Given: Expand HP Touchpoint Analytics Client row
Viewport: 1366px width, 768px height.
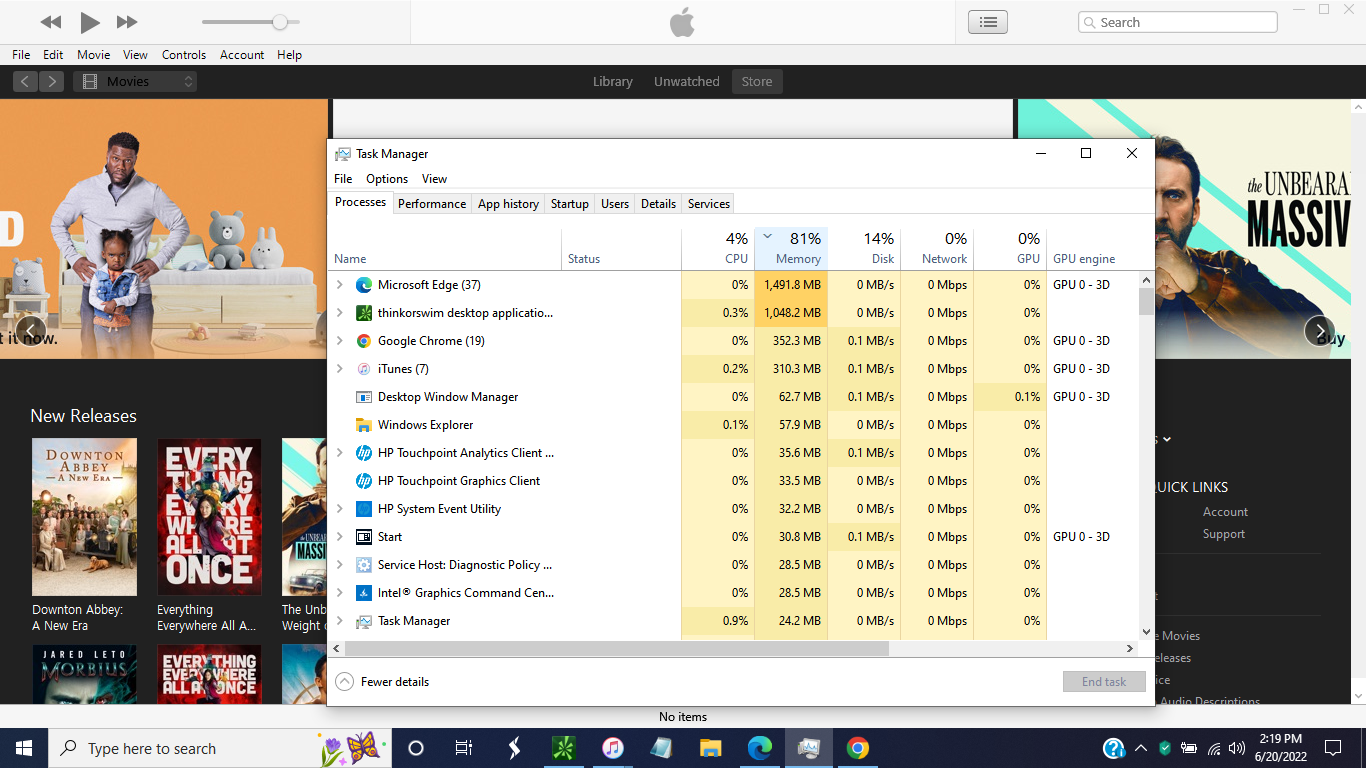Looking at the screenshot, I should (340, 453).
